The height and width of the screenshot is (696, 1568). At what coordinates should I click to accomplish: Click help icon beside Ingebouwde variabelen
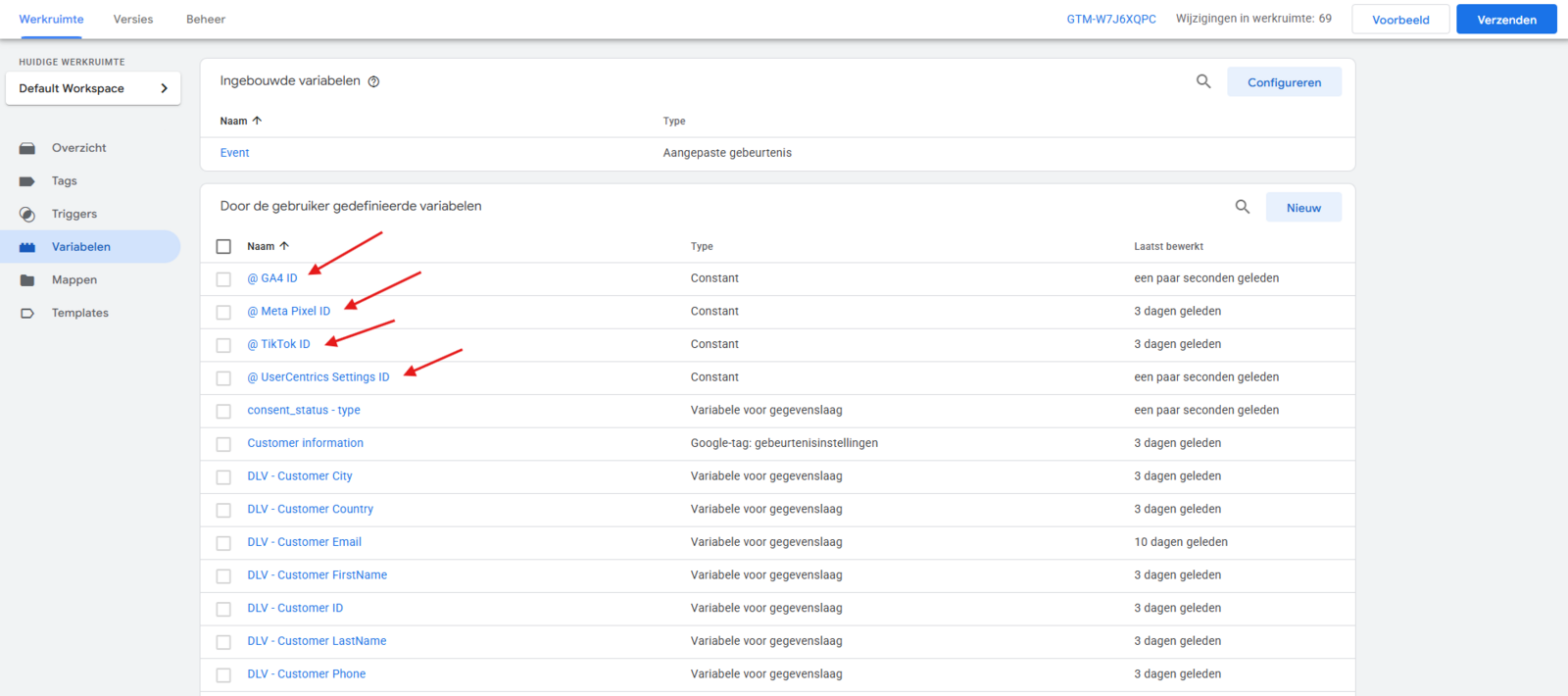pos(373,81)
